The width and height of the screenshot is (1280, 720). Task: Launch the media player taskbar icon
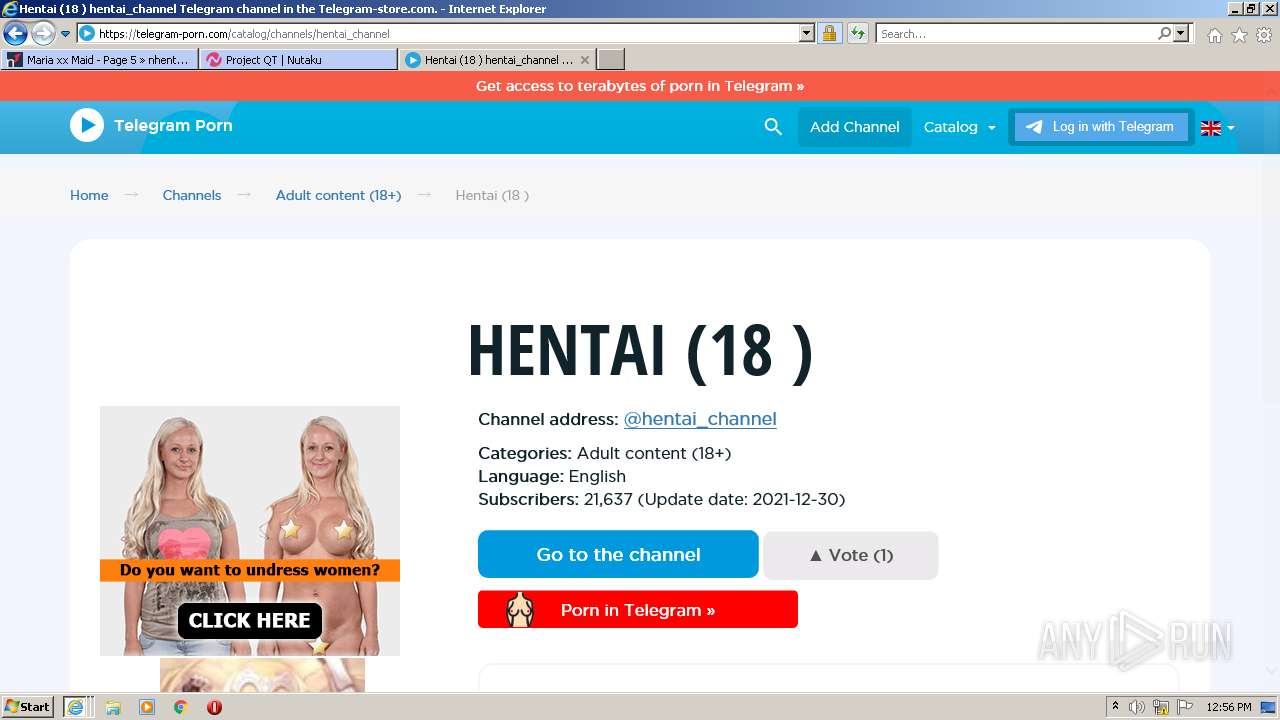(x=147, y=707)
